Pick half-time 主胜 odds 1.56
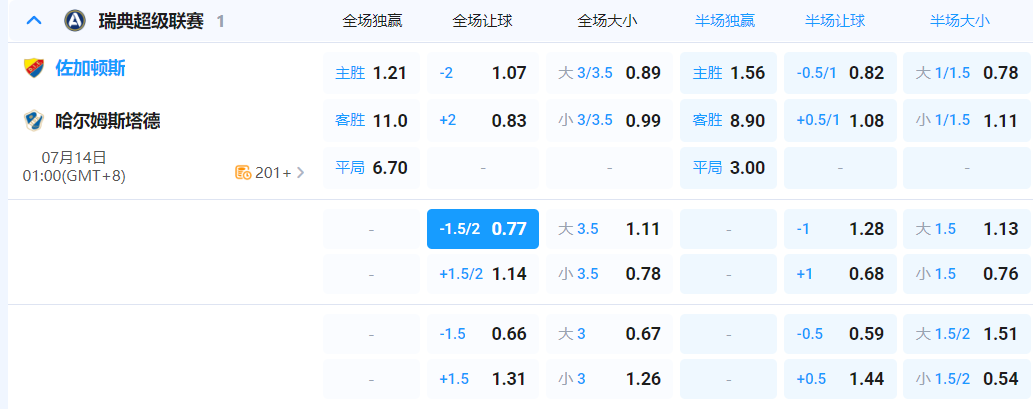This screenshot has width=1033, height=409. pyautogui.click(x=729, y=72)
